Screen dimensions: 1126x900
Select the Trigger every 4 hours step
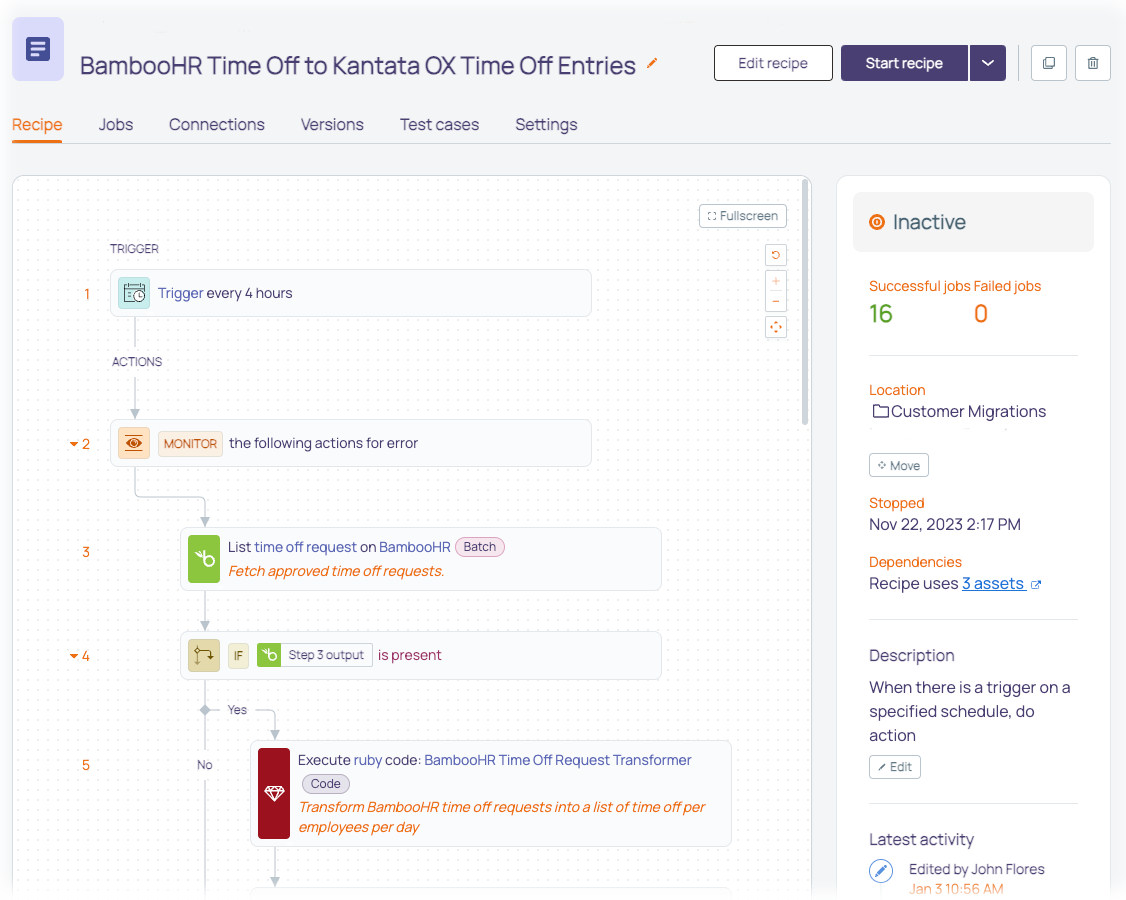pyautogui.click(x=351, y=293)
